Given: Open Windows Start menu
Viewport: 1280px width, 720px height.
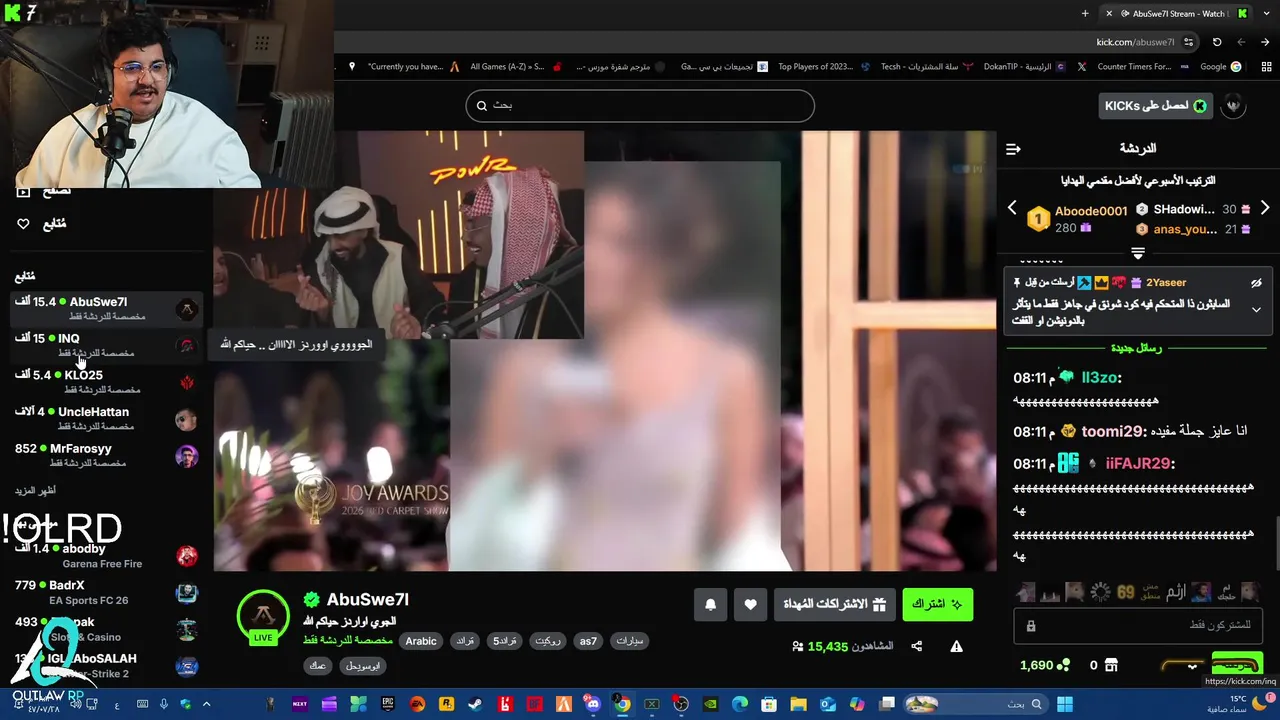Looking at the screenshot, I should pyautogui.click(x=1065, y=704).
